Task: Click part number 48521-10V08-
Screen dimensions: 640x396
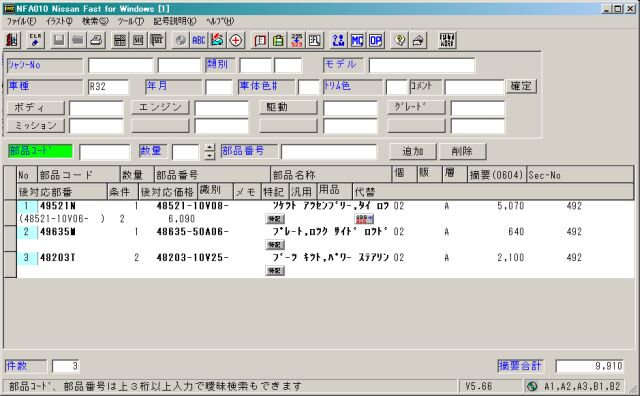Action: click(x=193, y=206)
